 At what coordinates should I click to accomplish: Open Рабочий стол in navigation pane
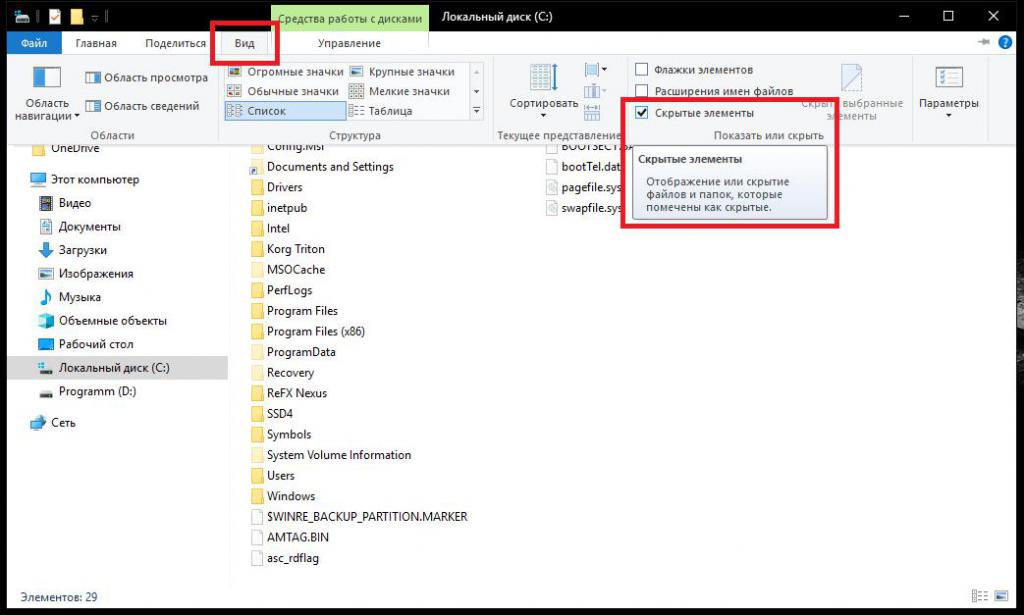coord(86,344)
